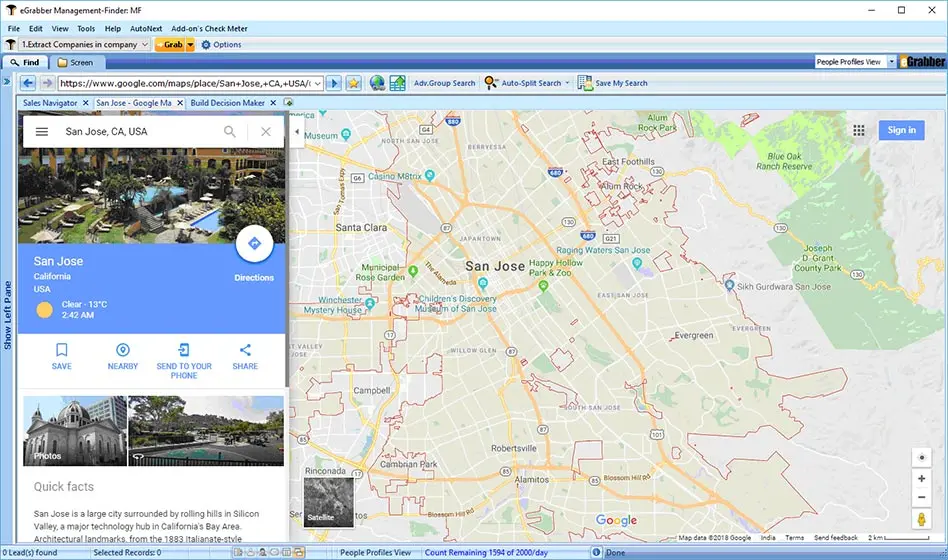
Task: Open the cathedral Photos thumbnail
Action: 75,431
